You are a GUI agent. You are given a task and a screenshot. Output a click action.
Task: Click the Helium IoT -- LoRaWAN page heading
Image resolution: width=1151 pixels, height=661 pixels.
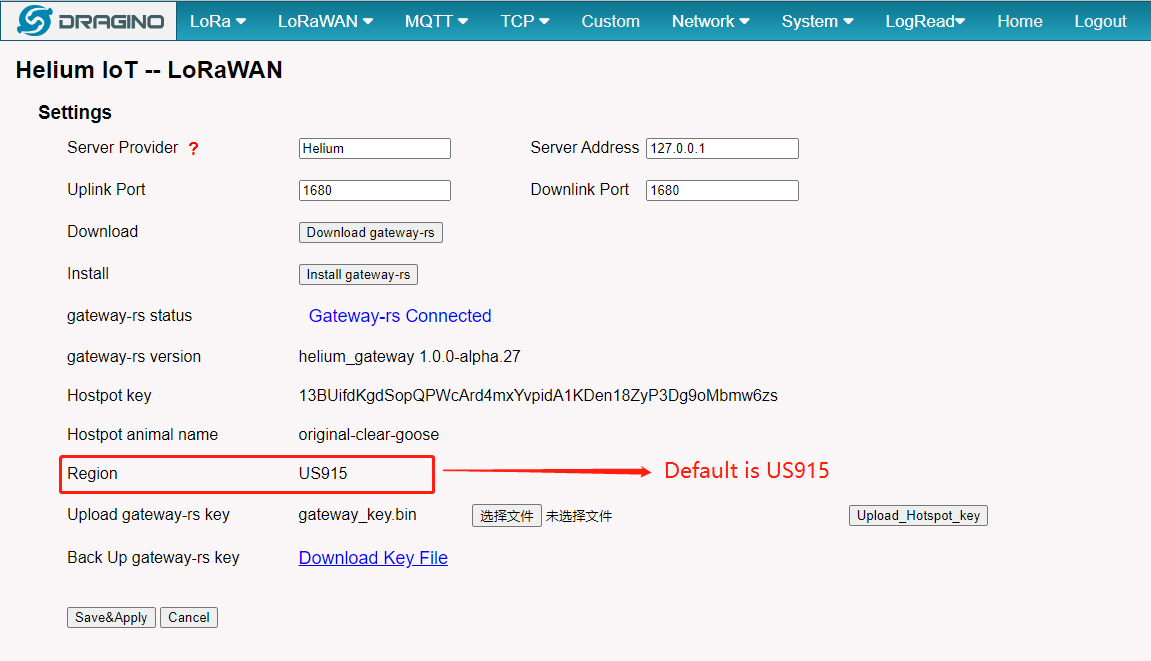point(149,70)
